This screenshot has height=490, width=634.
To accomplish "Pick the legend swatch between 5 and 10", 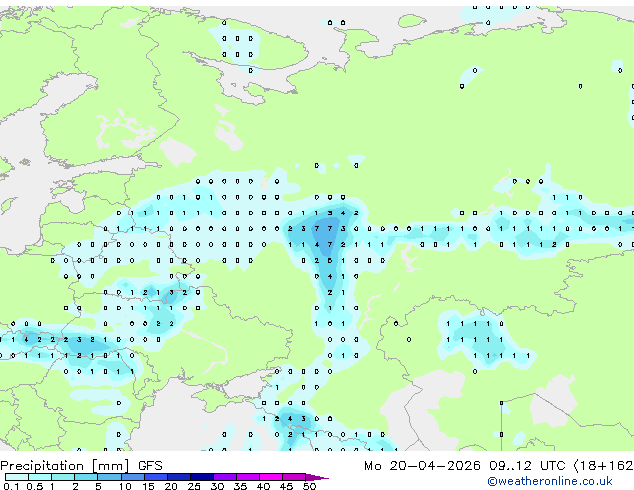I will pos(109,477).
